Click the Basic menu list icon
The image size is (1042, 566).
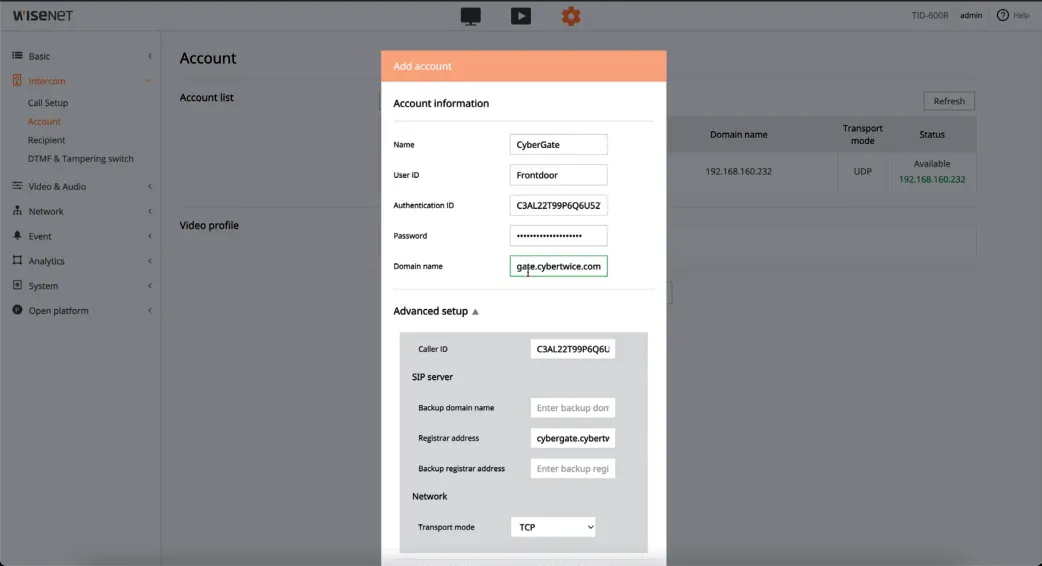point(17,56)
